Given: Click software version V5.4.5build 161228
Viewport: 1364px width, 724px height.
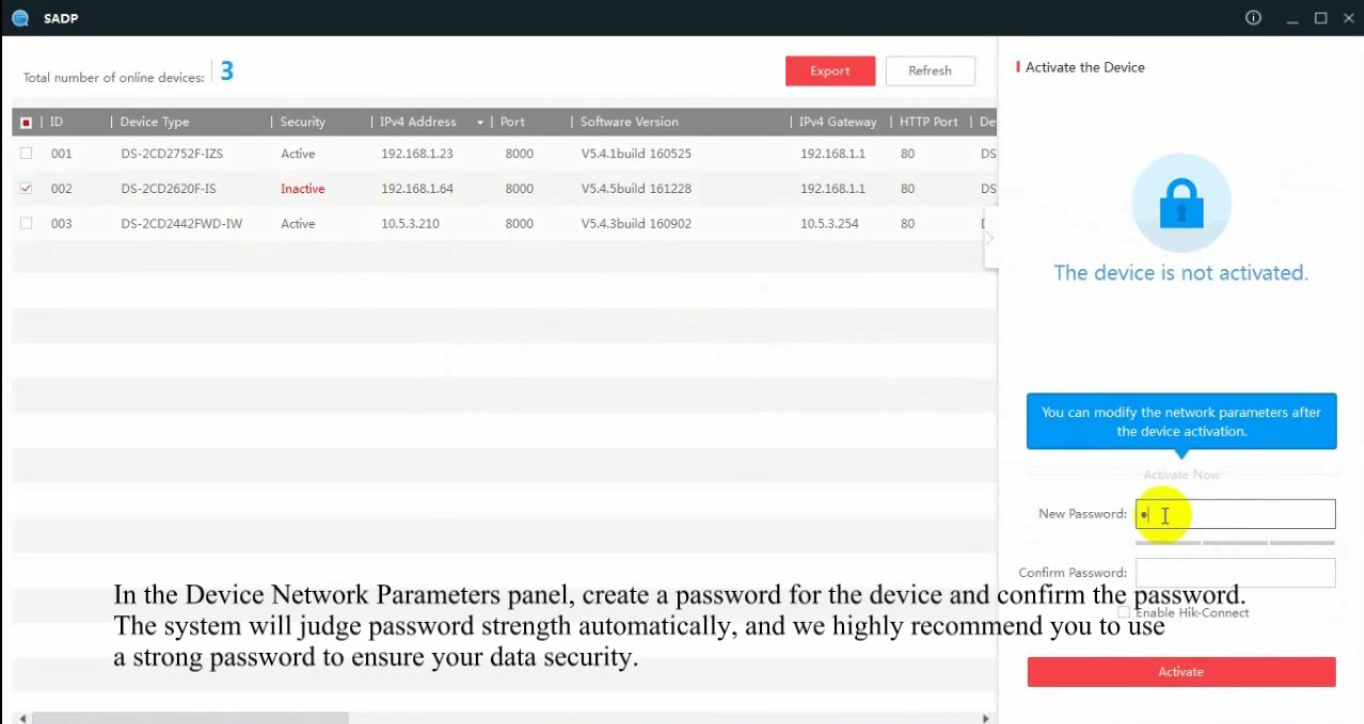Looking at the screenshot, I should point(636,188).
